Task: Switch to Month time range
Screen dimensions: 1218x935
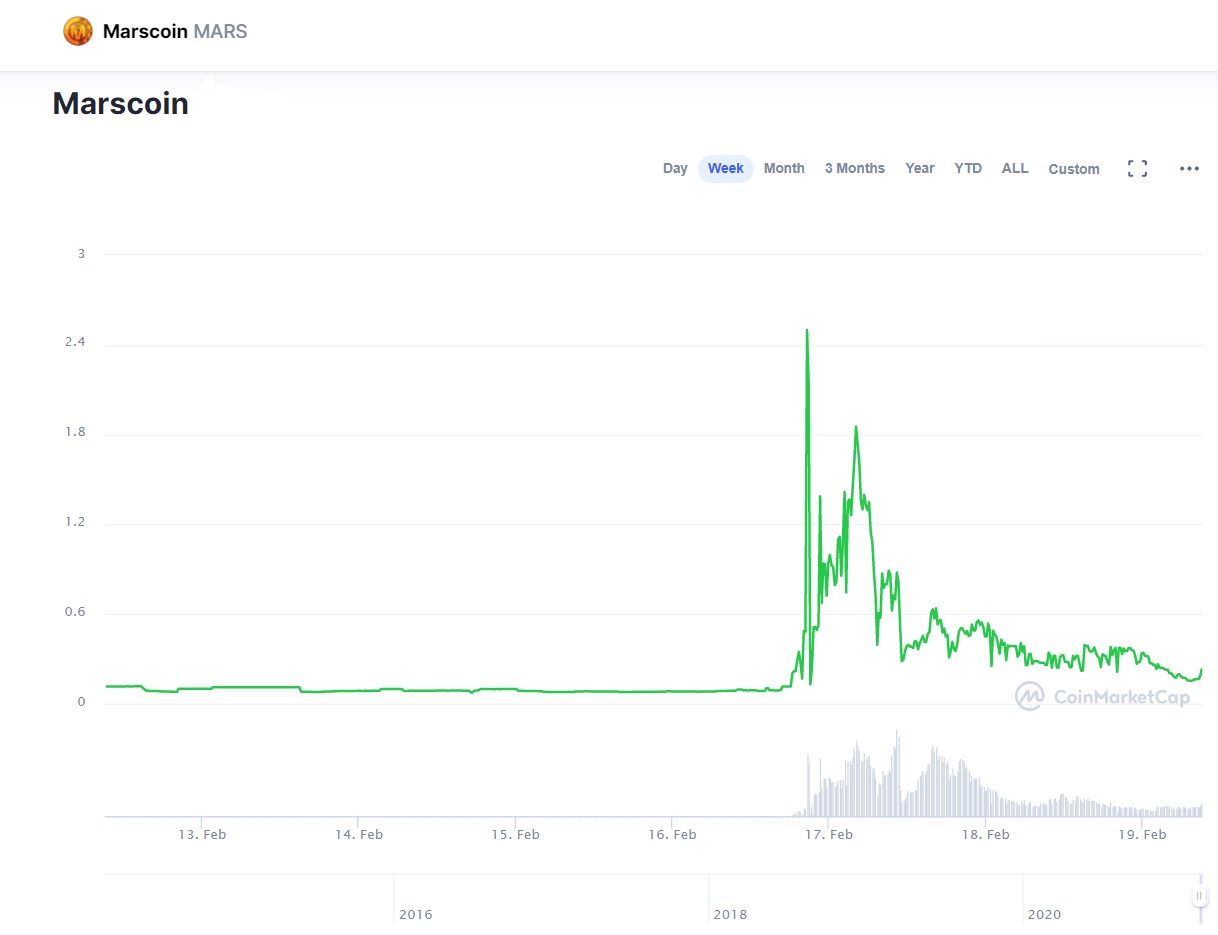Action: click(784, 168)
